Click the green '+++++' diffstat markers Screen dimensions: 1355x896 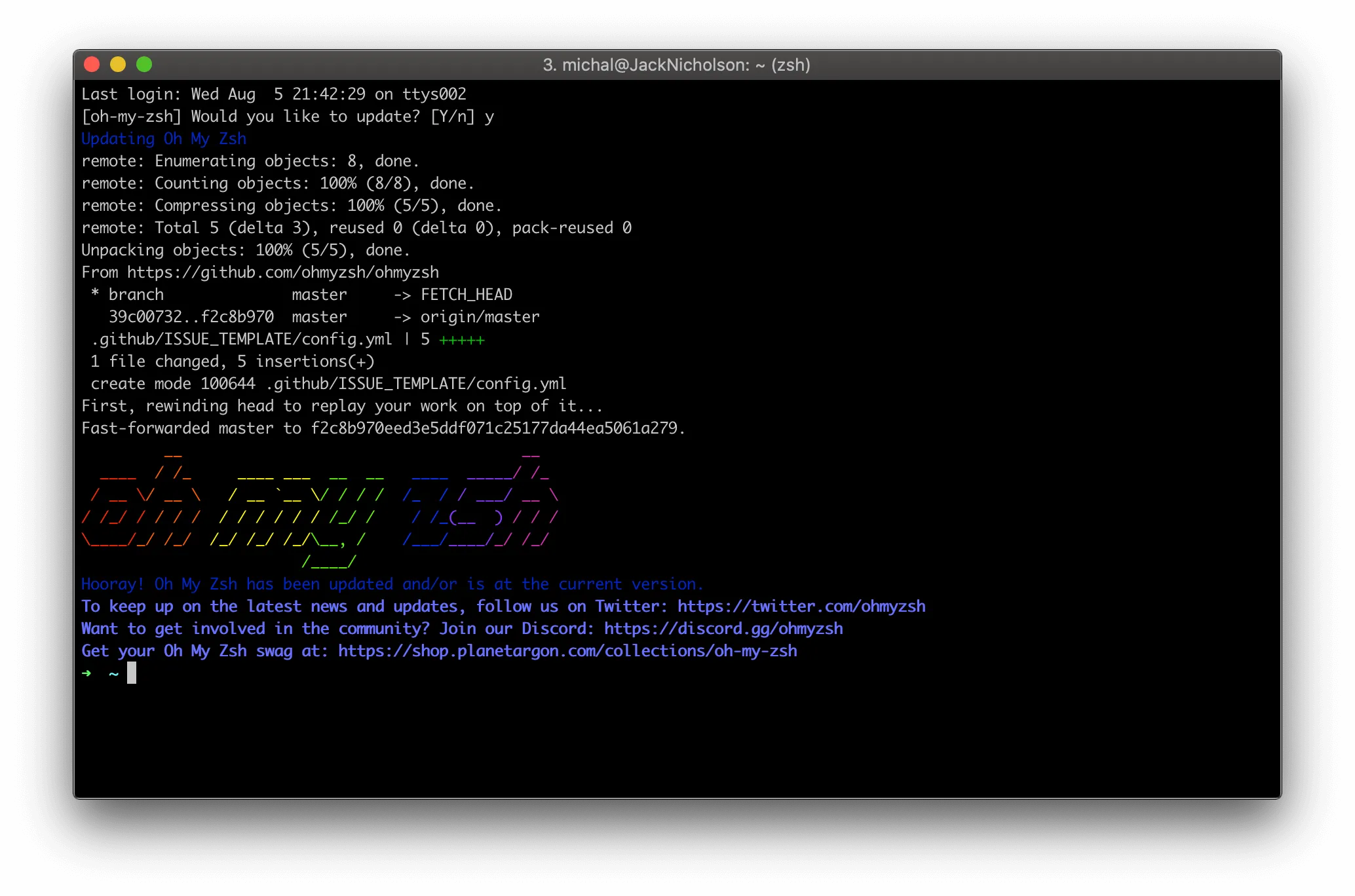(x=462, y=340)
